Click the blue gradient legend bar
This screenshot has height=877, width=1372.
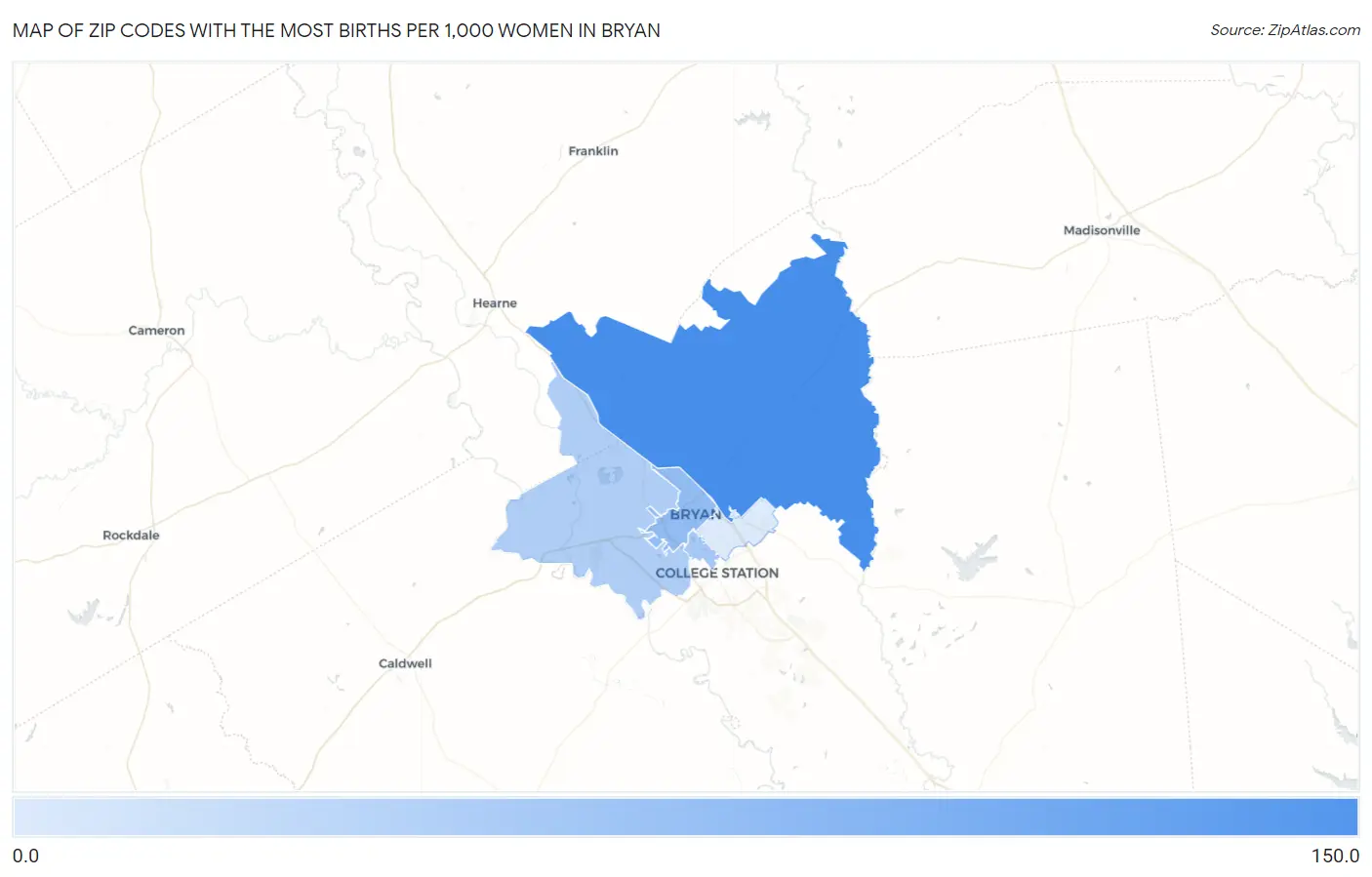[686, 817]
